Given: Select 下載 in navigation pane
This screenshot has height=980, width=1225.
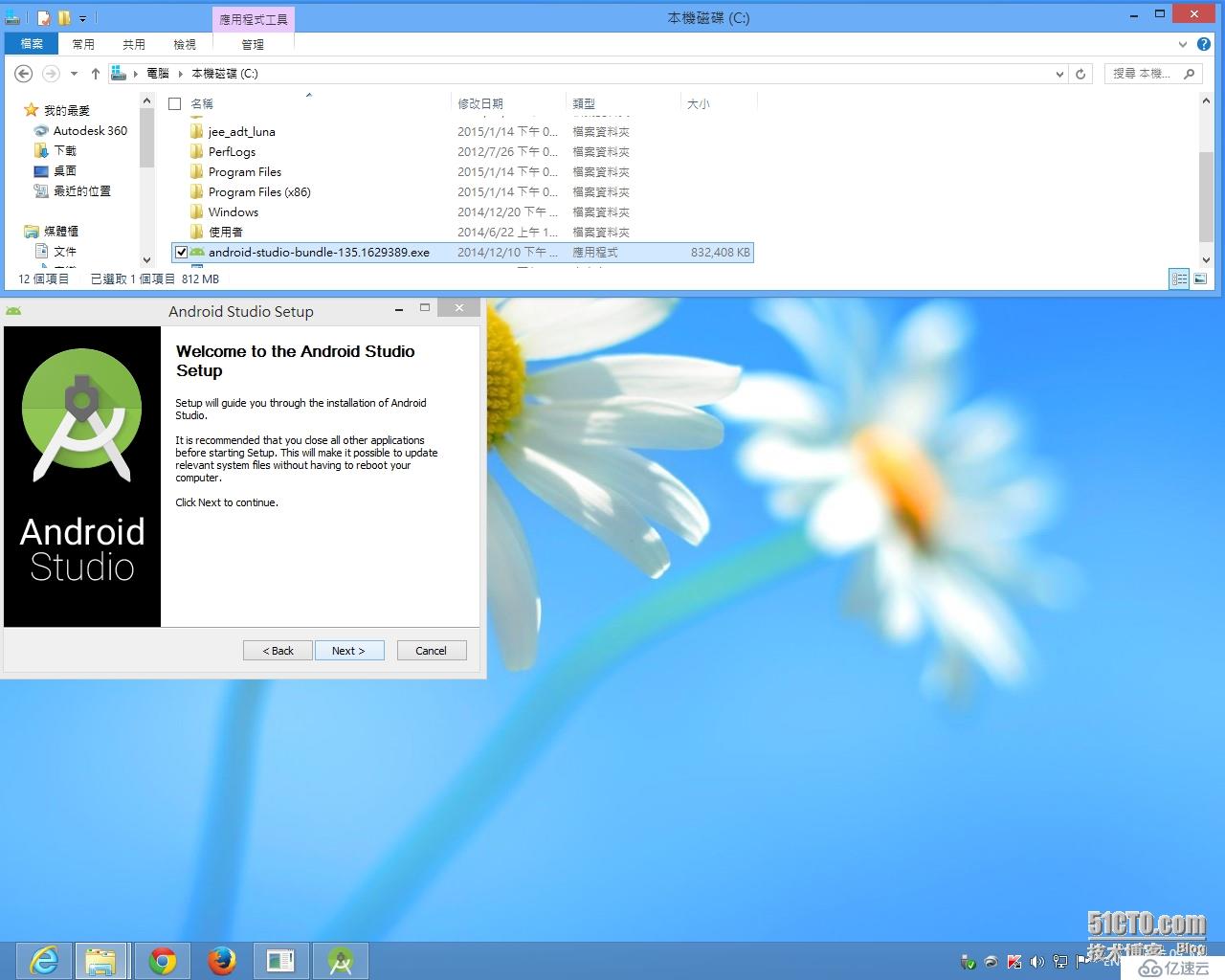Looking at the screenshot, I should coord(65,150).
